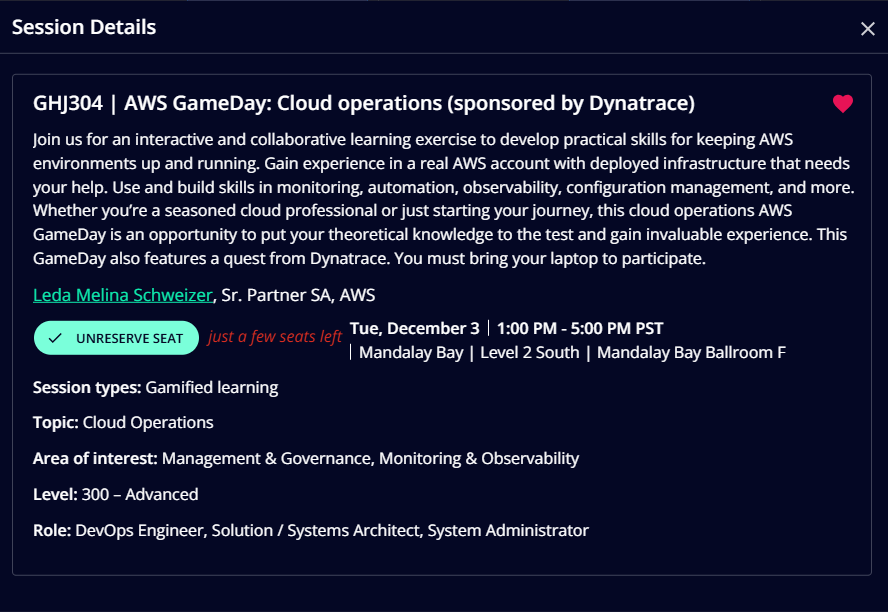Click Management & Governance area of interest
The image size is (888, 612).
[x=268, y=459]
